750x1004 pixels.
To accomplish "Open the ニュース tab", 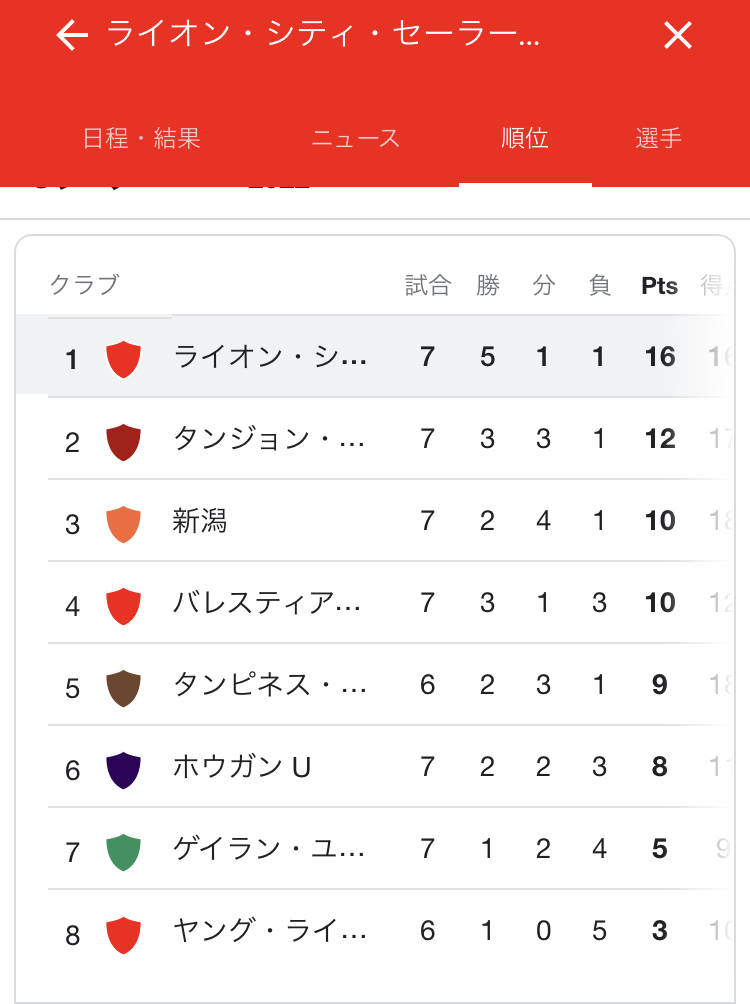I will click(355, 138).
